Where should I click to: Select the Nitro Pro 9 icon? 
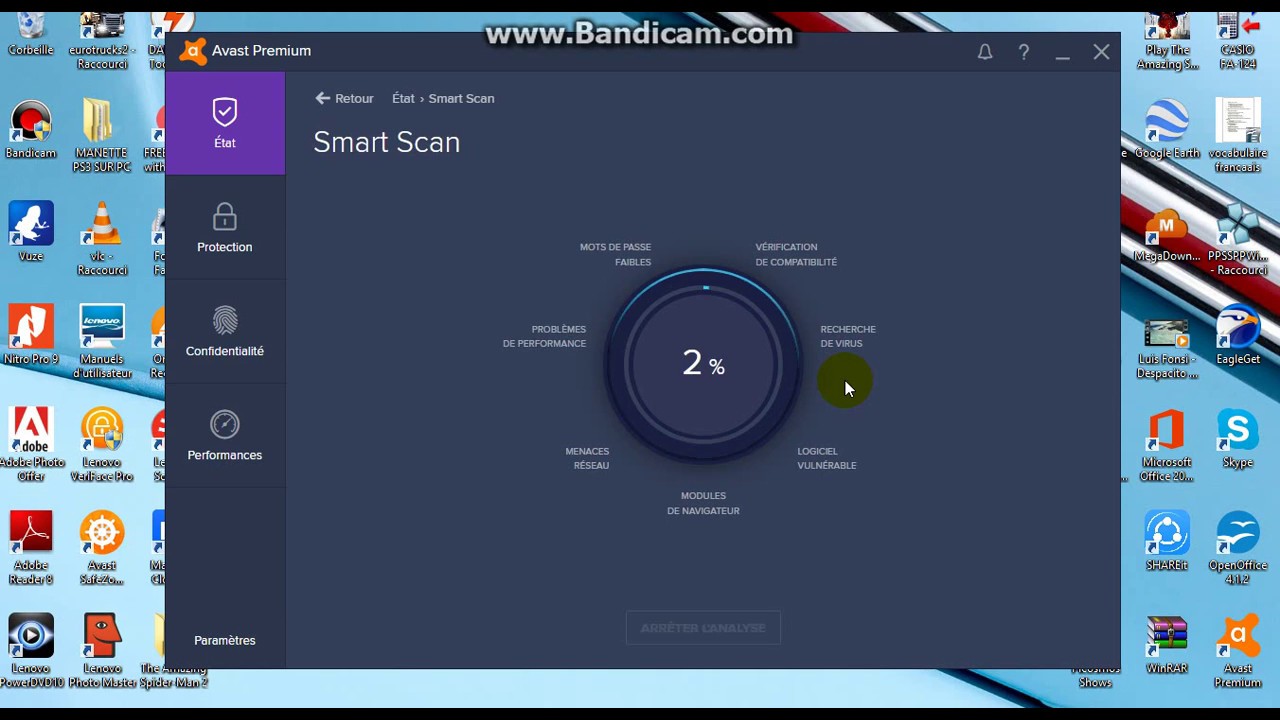click(x=31, y=335)
